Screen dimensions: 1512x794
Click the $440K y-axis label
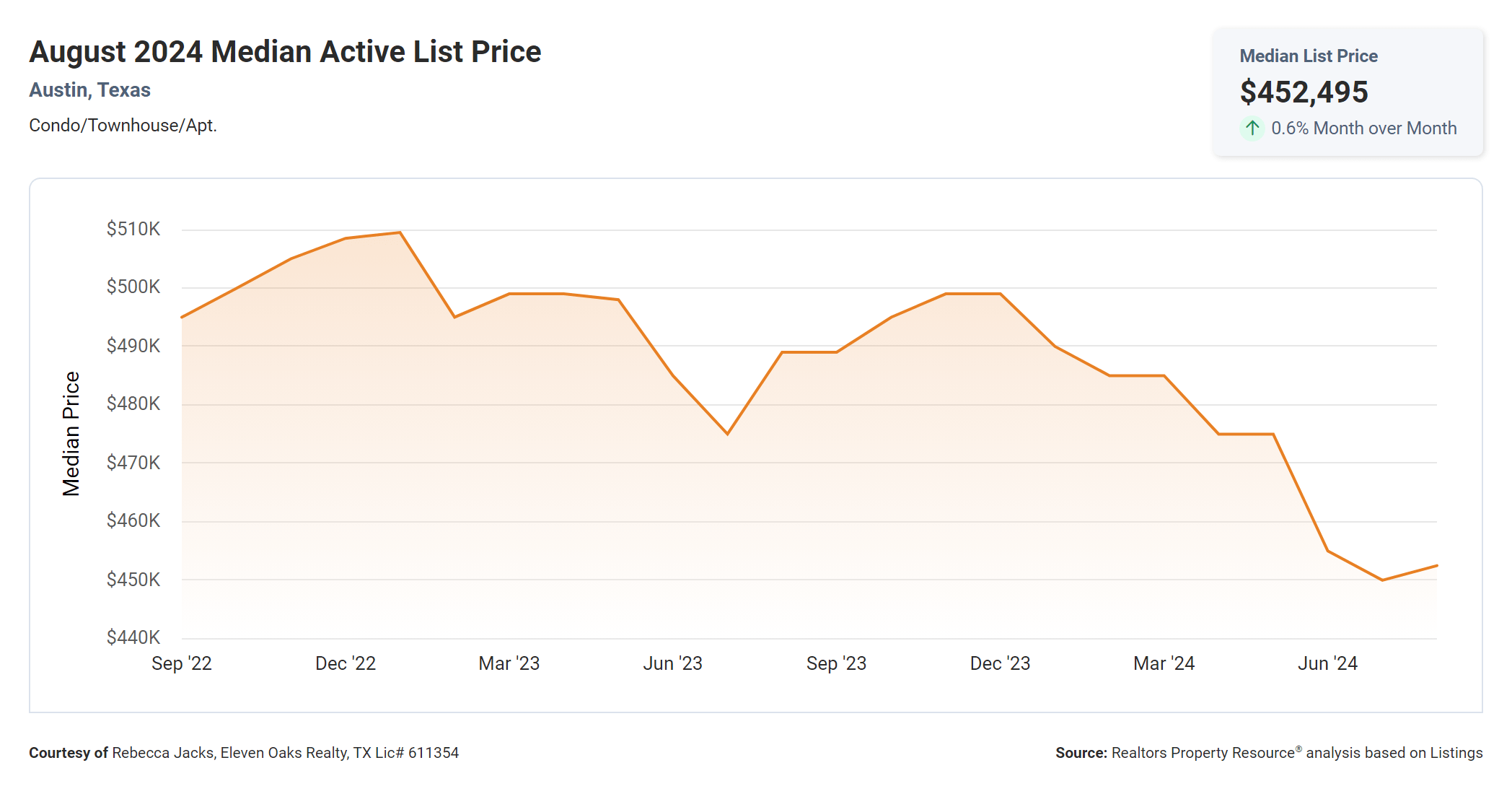pyautogui.click(x=133, y=637)
